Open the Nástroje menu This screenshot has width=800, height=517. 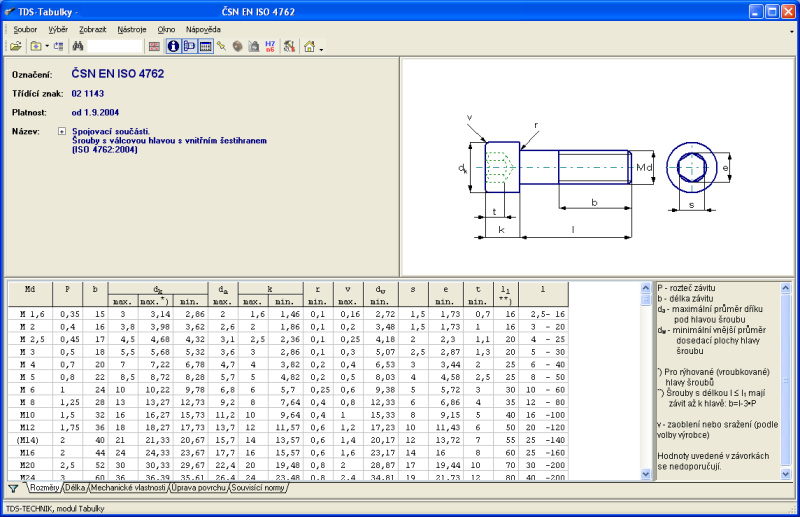pos(132,30)
